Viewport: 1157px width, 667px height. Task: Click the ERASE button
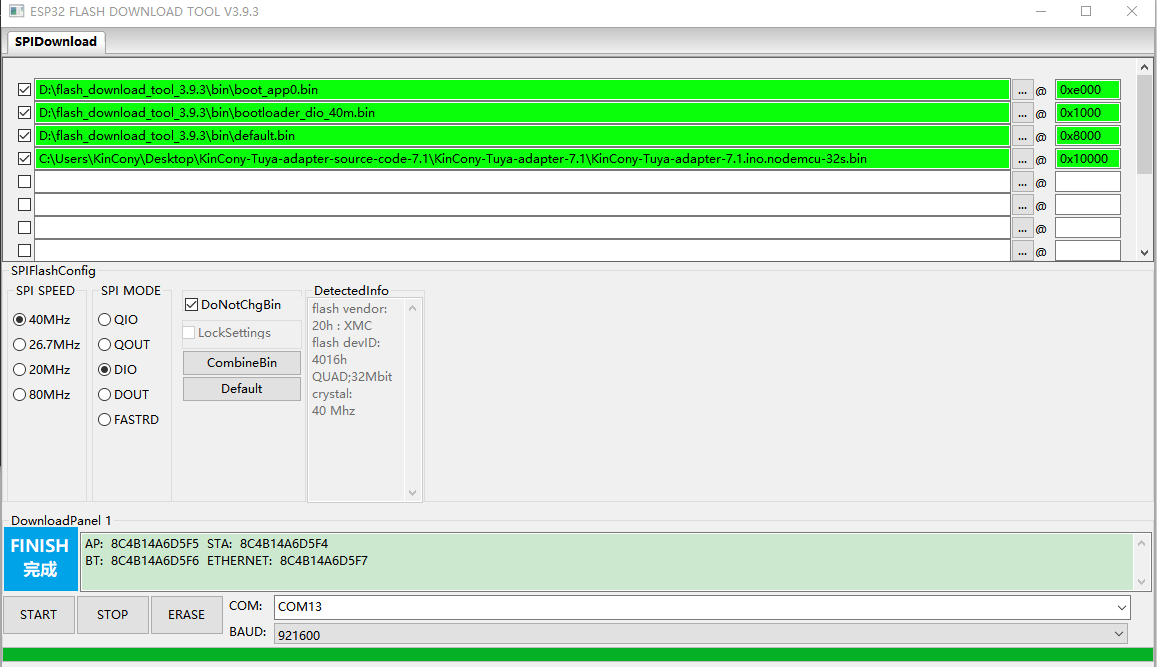(x=186, y=615)
